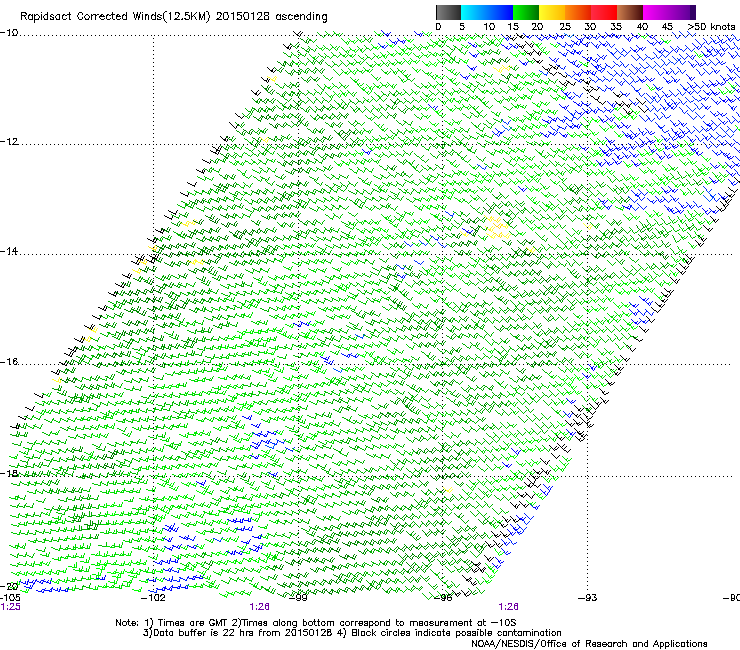Click the '20150128 ascending' text in title
The width and height of the screenshot is (740, 650).
(271, 17)
